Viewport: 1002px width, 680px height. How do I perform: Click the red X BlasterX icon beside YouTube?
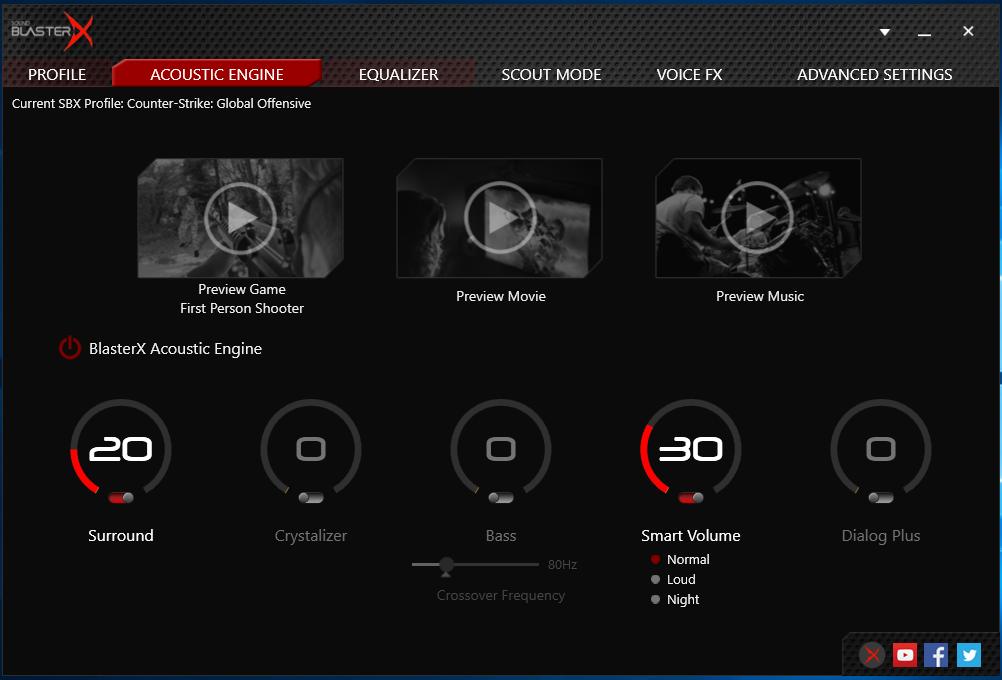872,655
